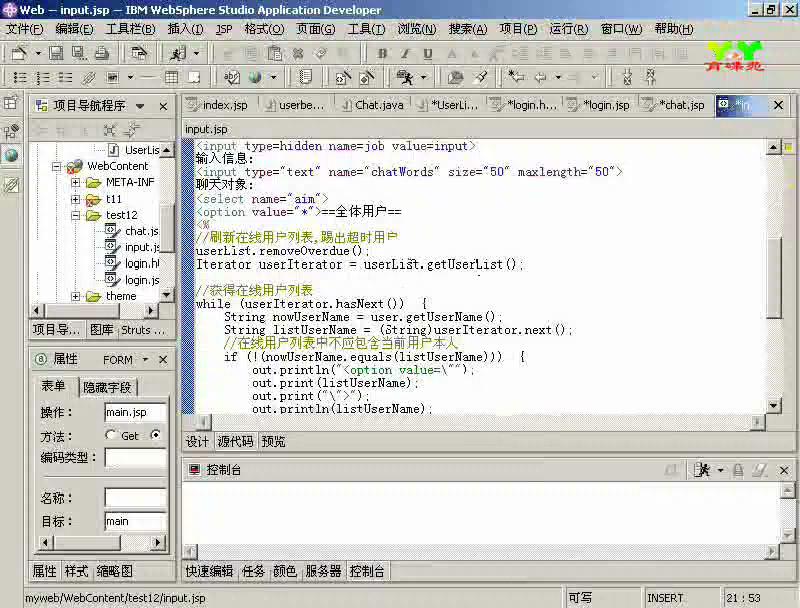
Task: Open the Struts navigator tab
Action: [x=144, y=330]
